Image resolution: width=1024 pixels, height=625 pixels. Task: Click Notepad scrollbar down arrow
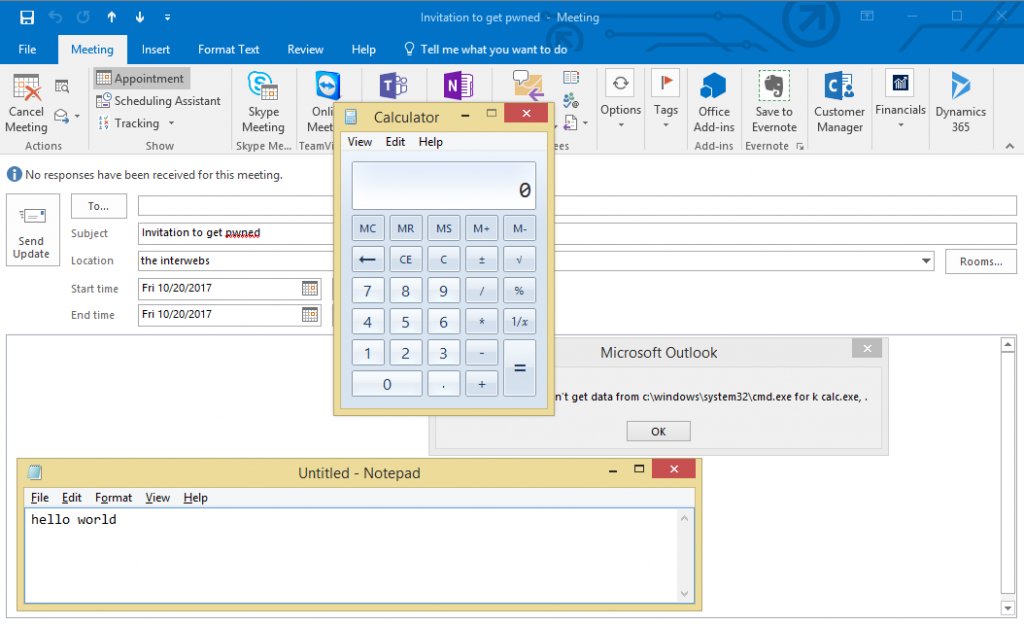tap(684, 594)
